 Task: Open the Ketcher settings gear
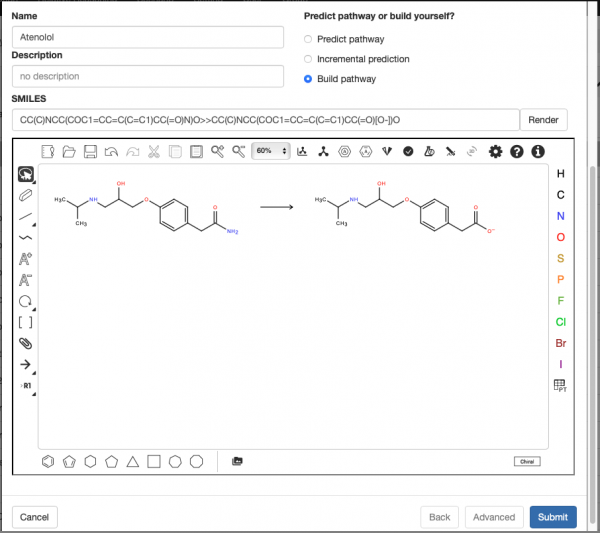click(x=495, y=151)
